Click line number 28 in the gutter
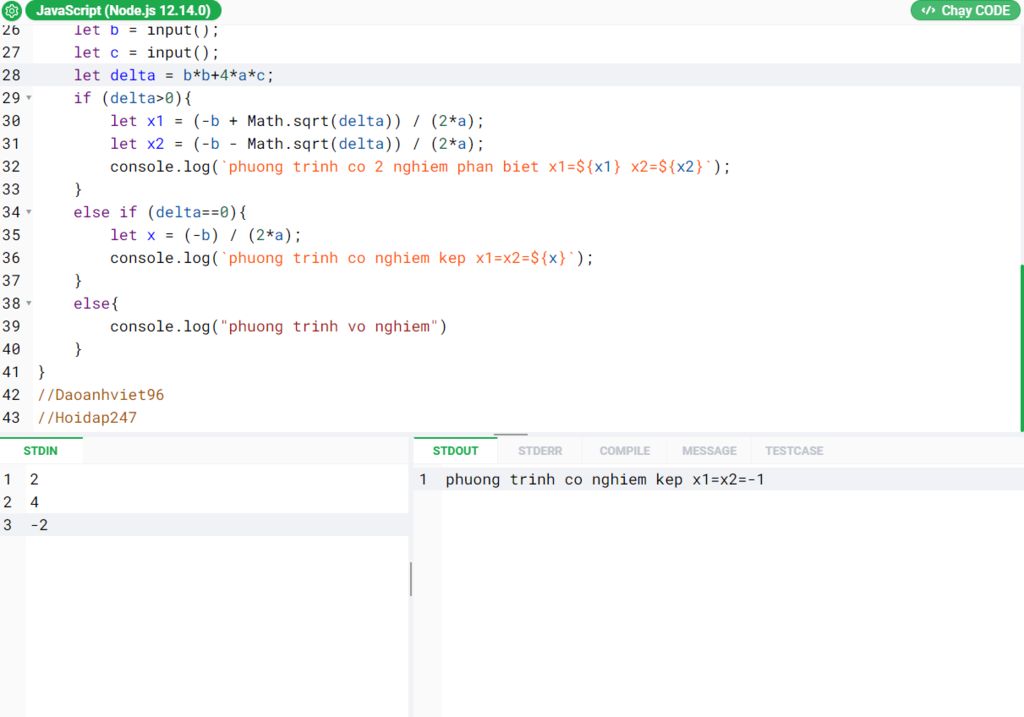1024x717 pixels. pos(11,75)
